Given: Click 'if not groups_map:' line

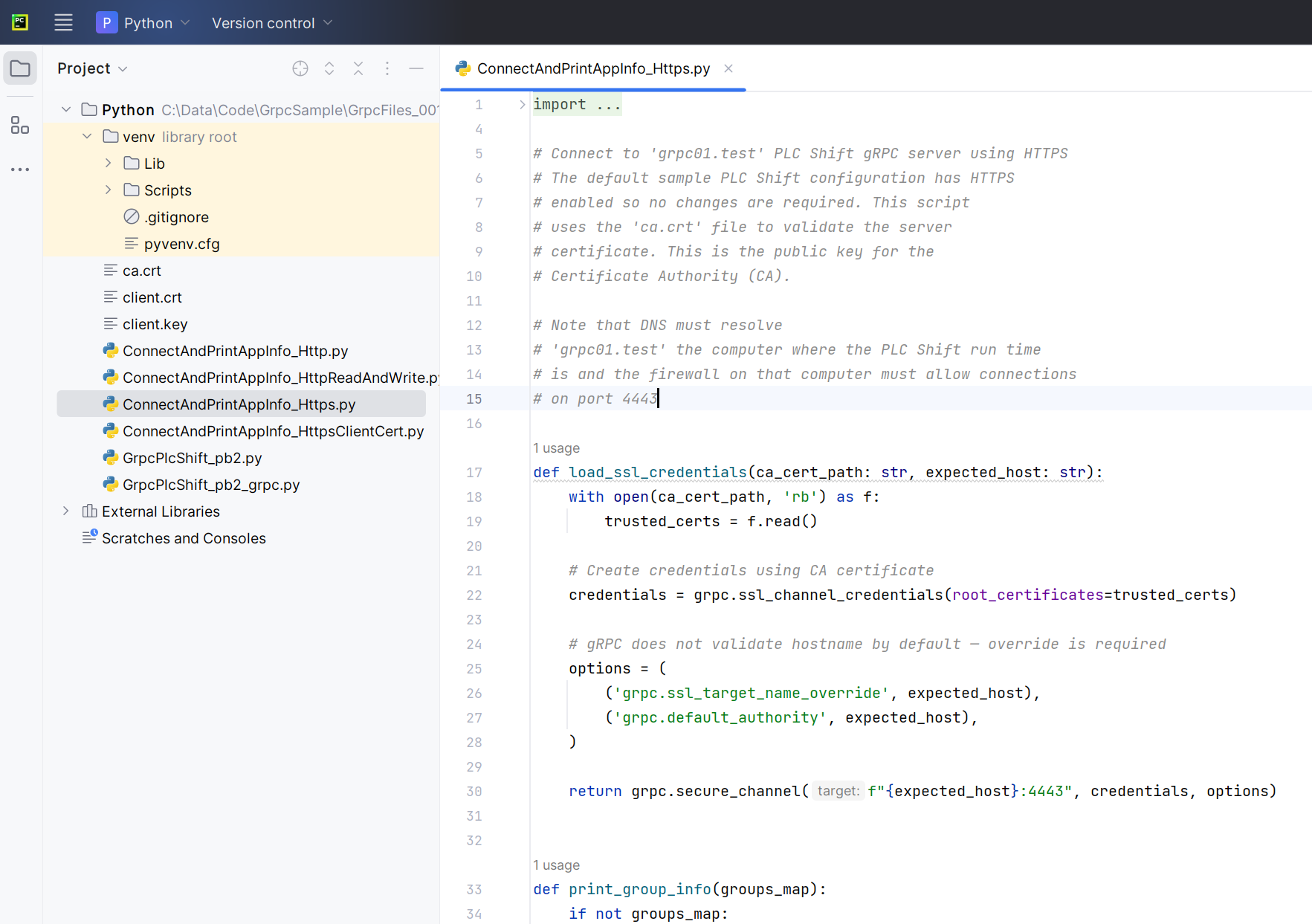Looking at the screenshot, I should 648,914.
